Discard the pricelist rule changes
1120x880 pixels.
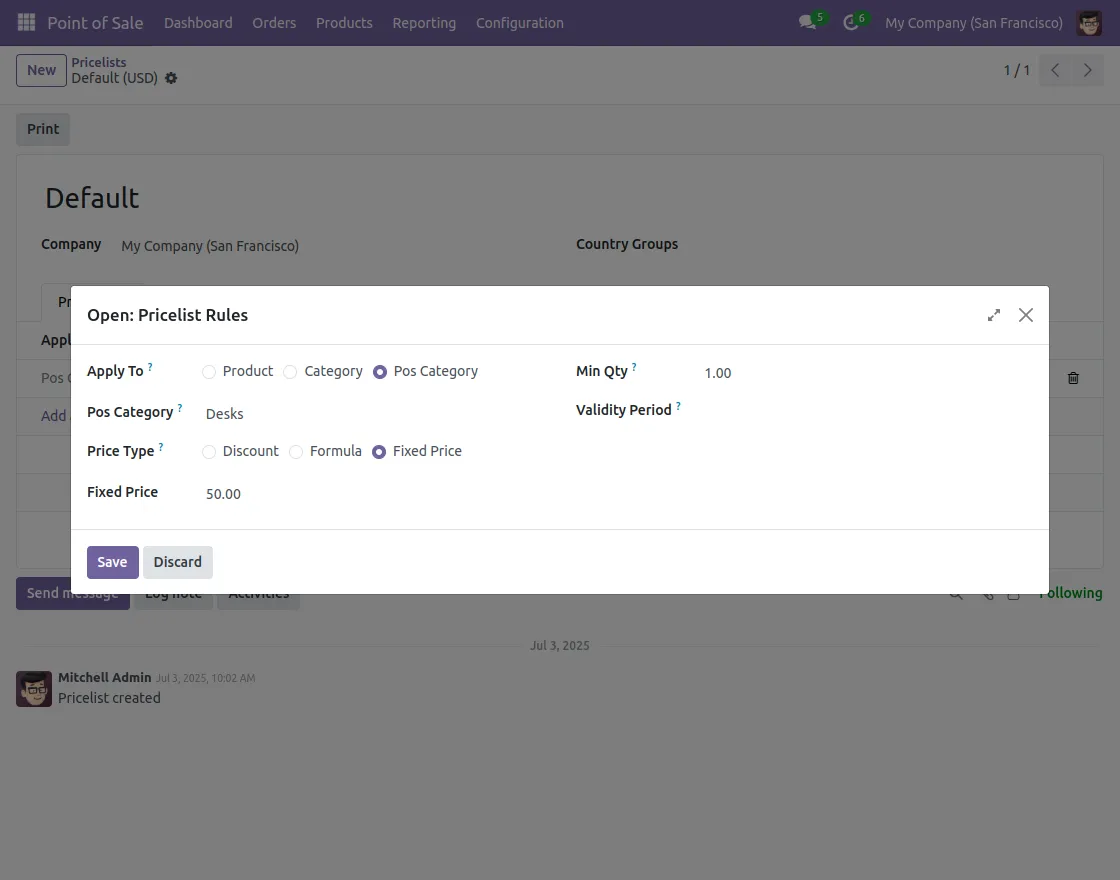[178, 562]
